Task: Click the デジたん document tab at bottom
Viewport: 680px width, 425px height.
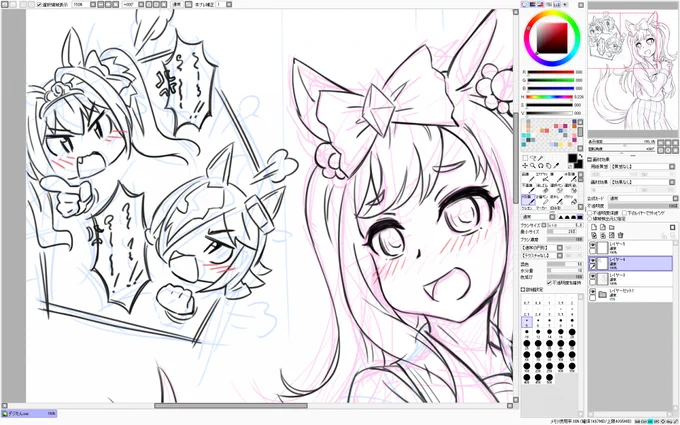Action: coord(29,414)
